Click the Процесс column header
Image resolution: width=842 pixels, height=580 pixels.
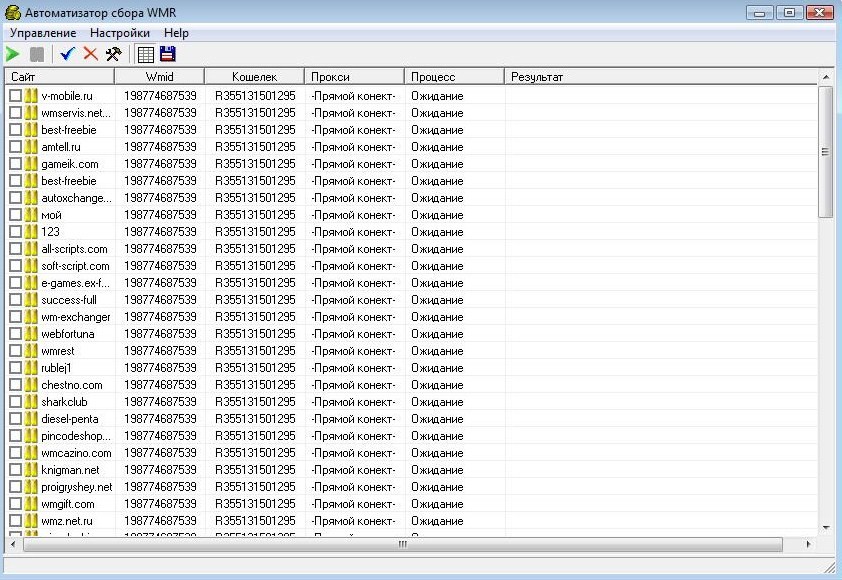tap(454, 77)
